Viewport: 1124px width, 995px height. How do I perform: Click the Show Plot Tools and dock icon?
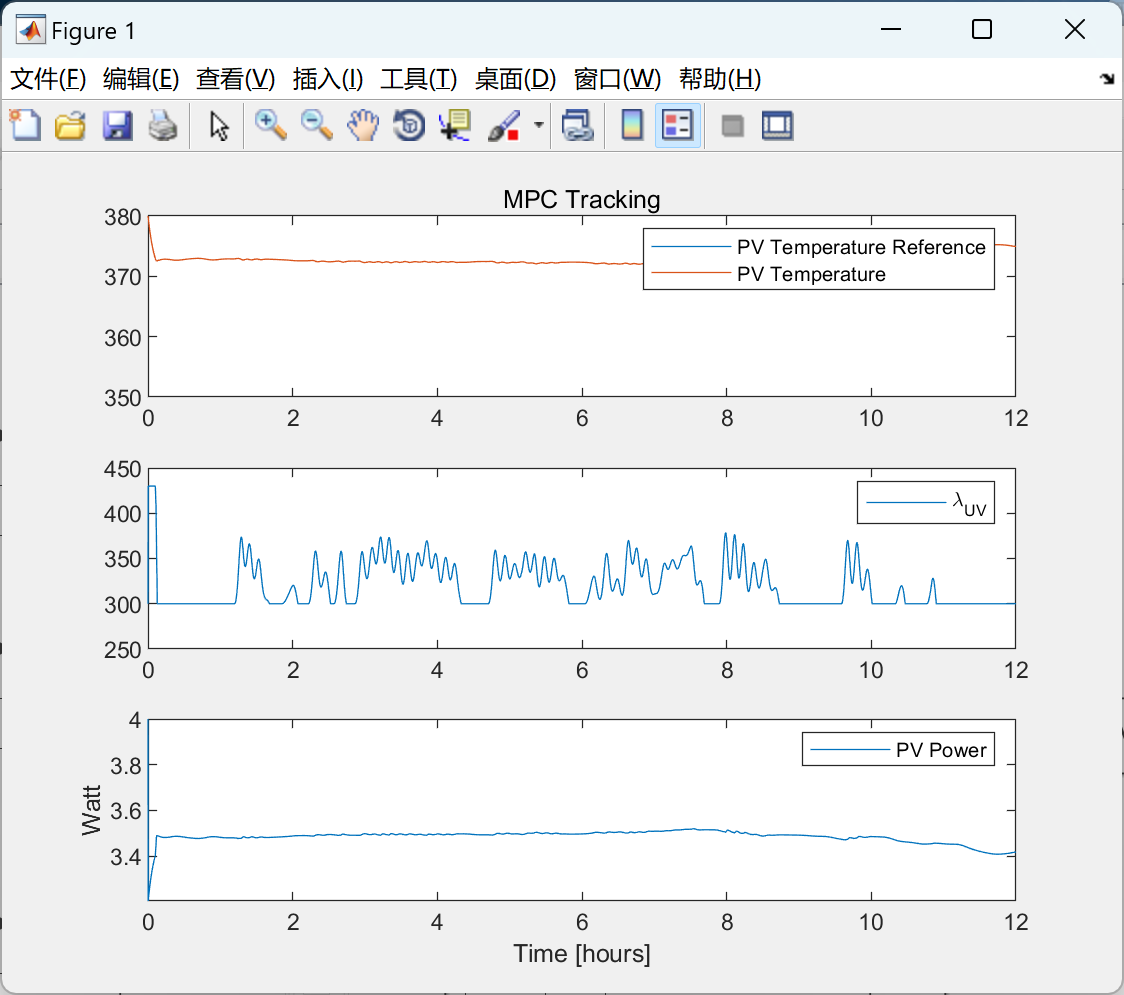click(777, 125)
